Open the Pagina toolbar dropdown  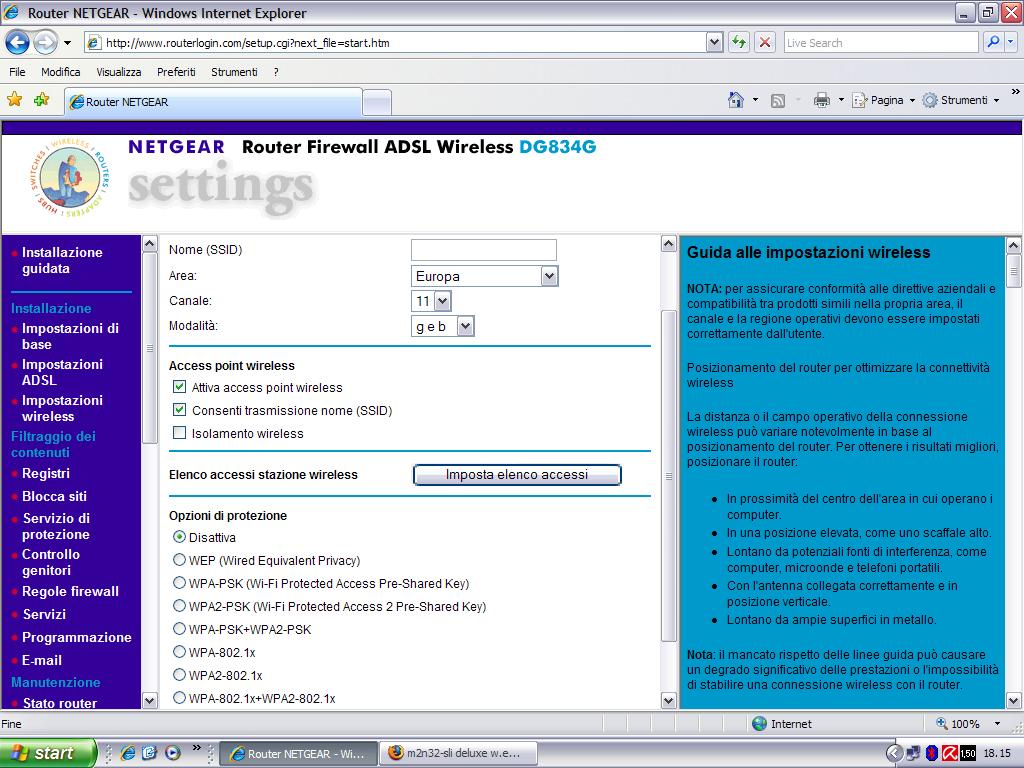[884, 101]
